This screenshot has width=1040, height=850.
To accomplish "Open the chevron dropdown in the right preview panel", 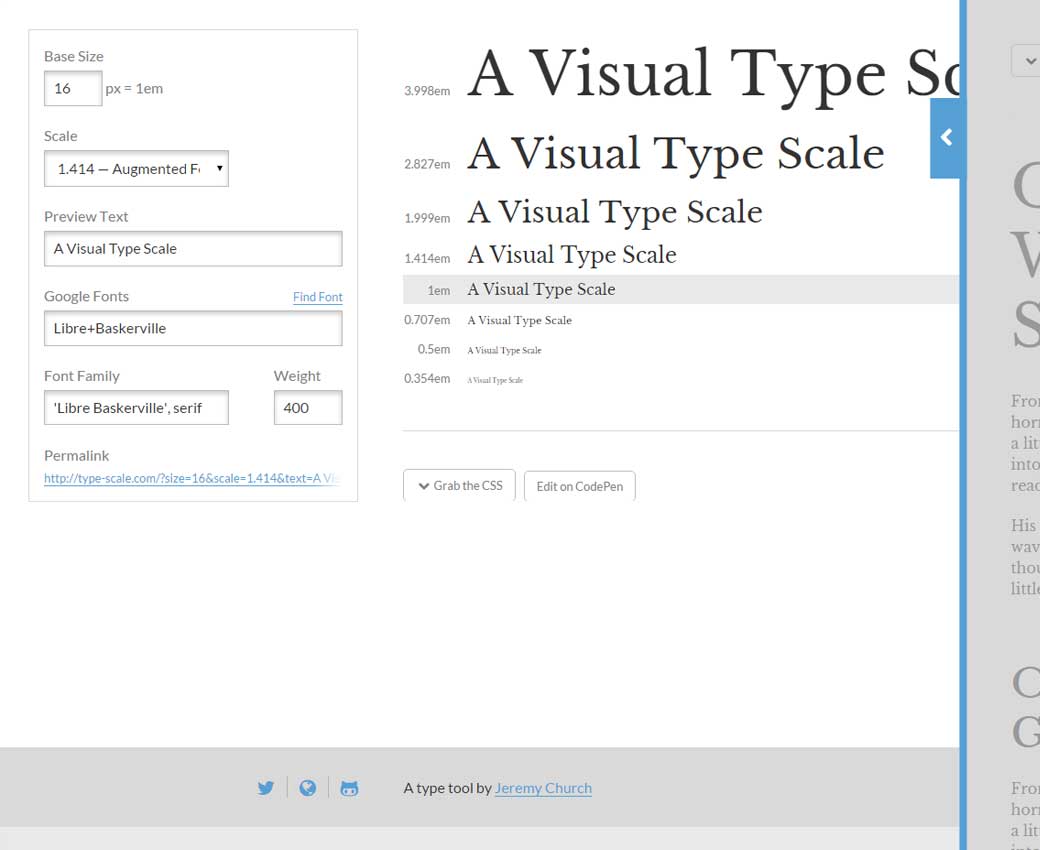I will point(1026,61).
